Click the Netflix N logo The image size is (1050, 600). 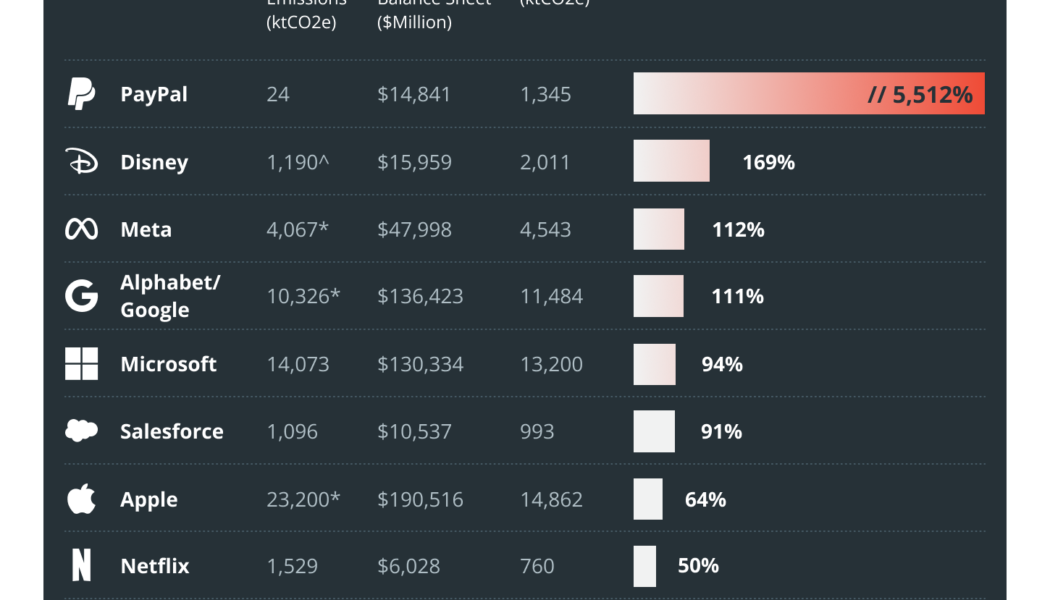click(x=81, y=566)
